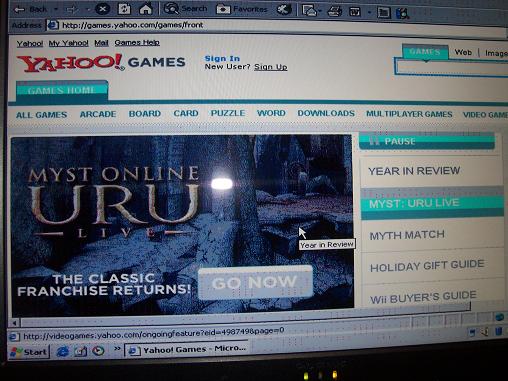Click the page icon in address bar
This screenshot has height=381, width=508.
(53, 25)
